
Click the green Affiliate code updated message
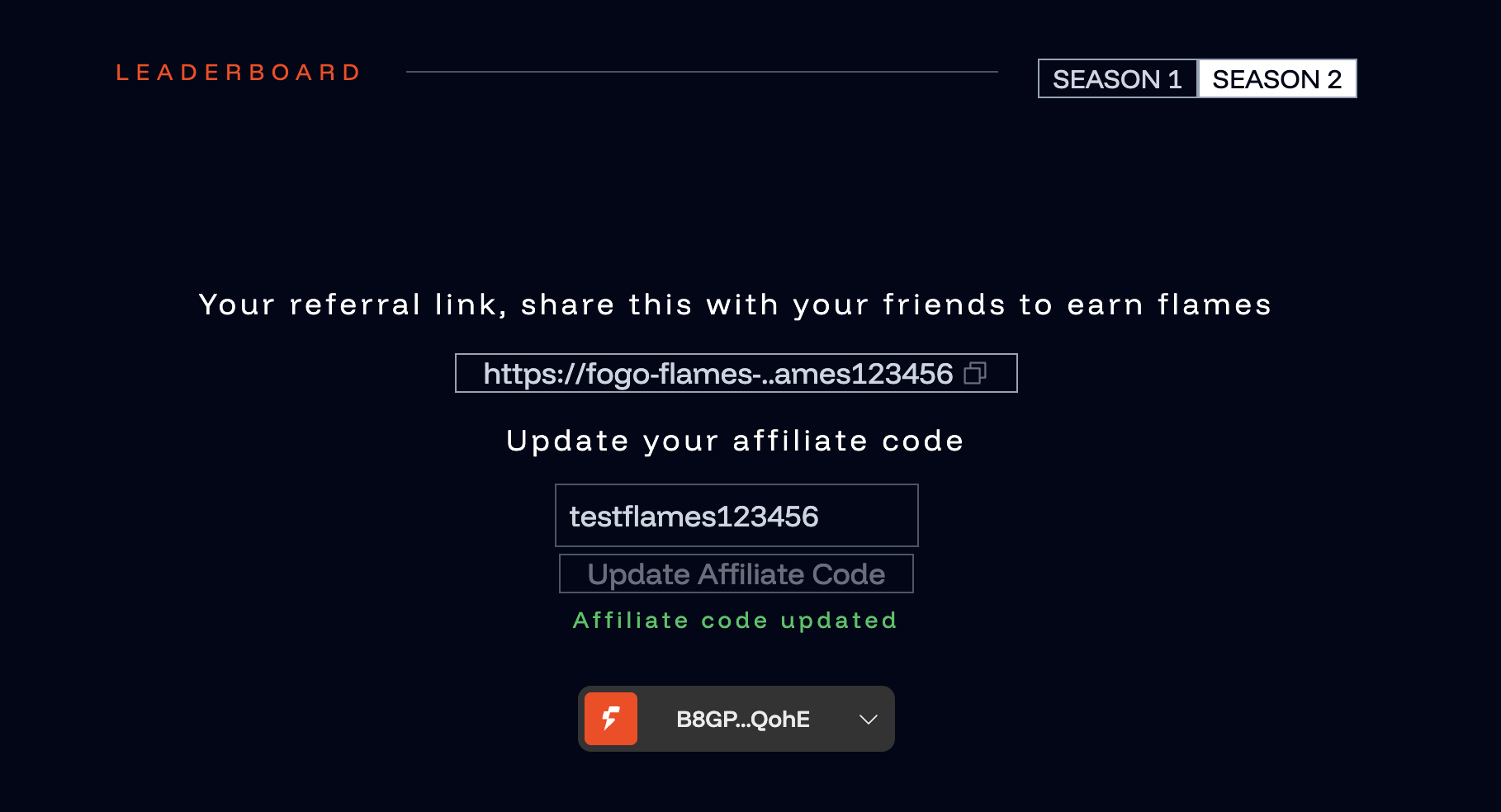click(x=735, y=621)
